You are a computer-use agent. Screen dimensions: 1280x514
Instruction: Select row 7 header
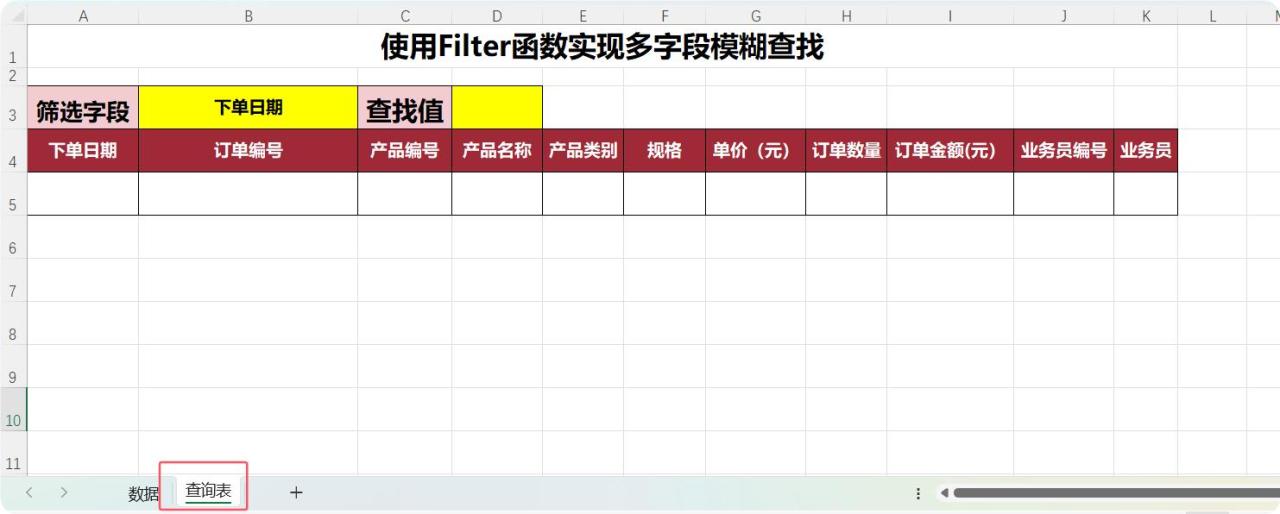[x=13, y=280]
